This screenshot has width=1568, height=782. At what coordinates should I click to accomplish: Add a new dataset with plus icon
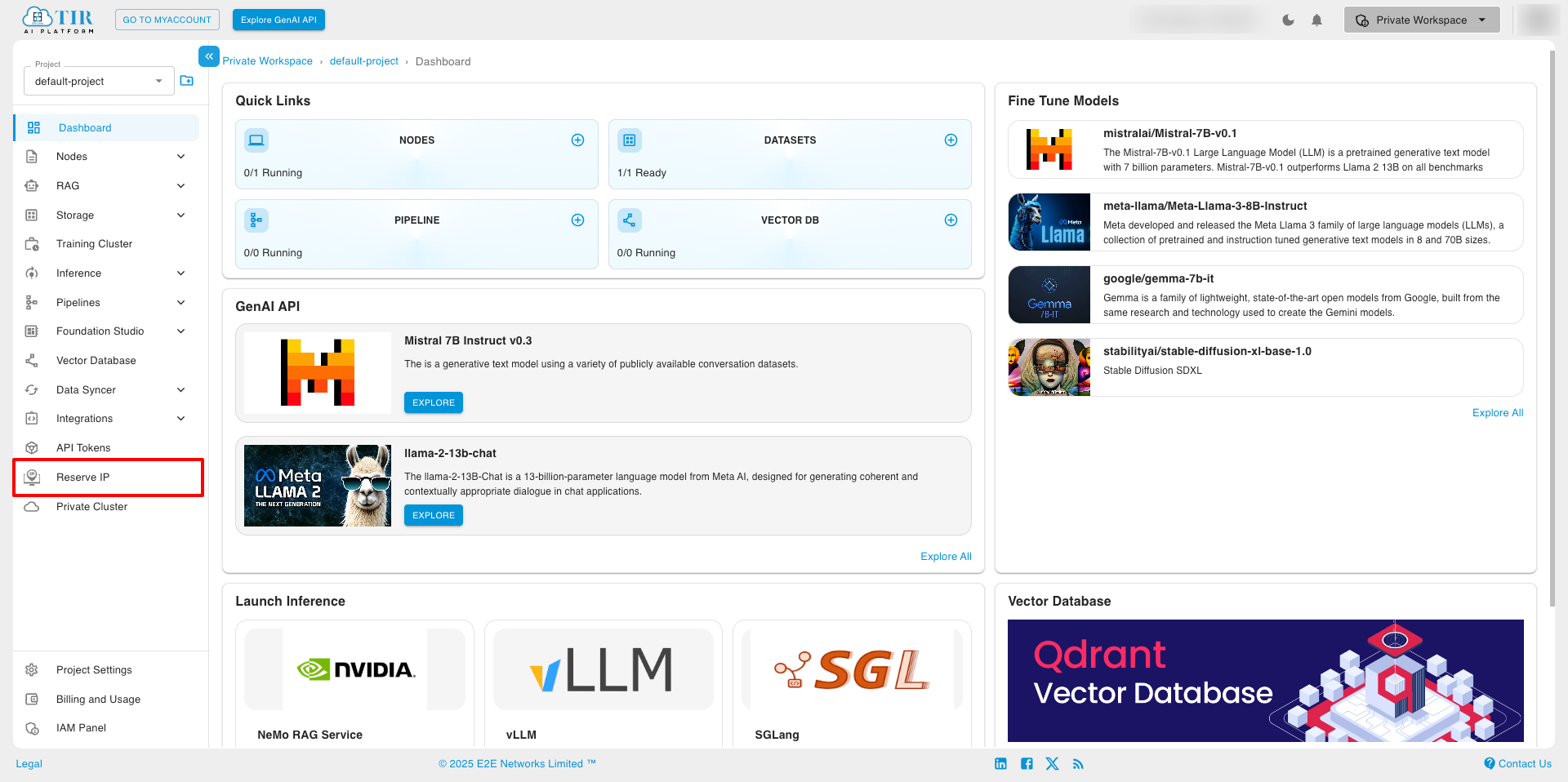[951, 140]
